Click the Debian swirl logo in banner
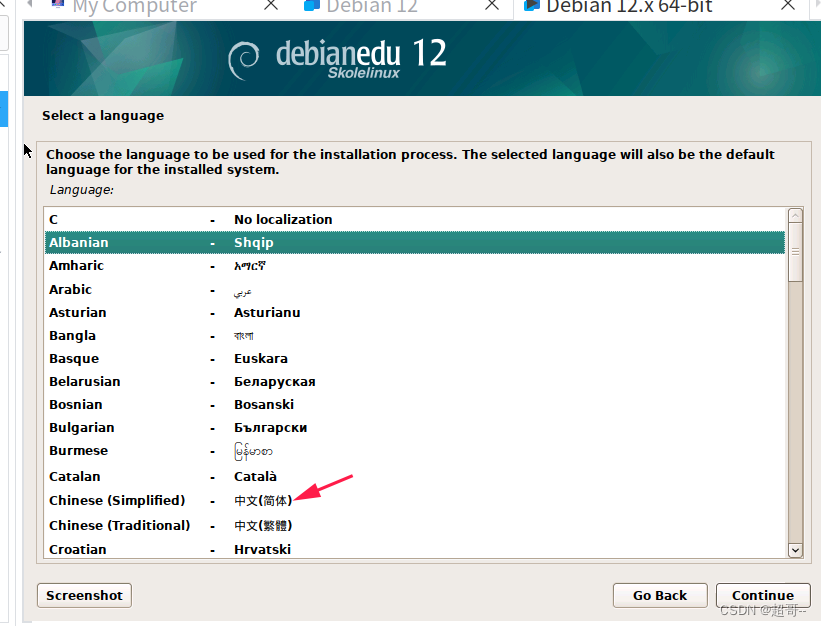This screenshot has height=626, width=821. pyautogui.click(x=243, y=60)
